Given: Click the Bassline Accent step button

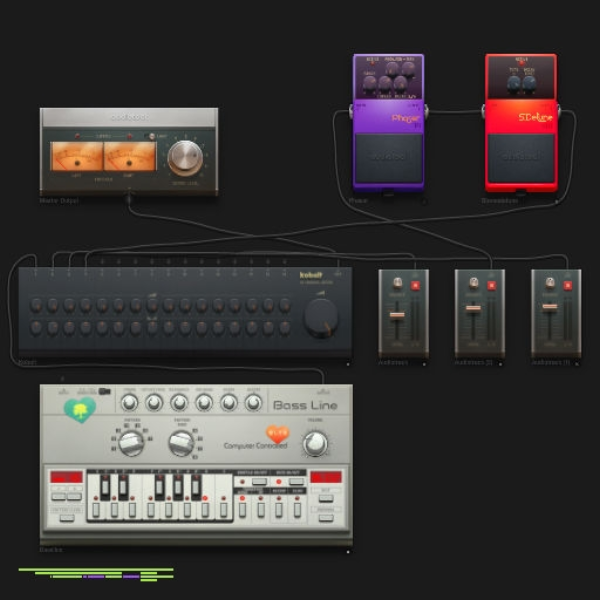Looking at the screenshot, I should tap(279, 510).
